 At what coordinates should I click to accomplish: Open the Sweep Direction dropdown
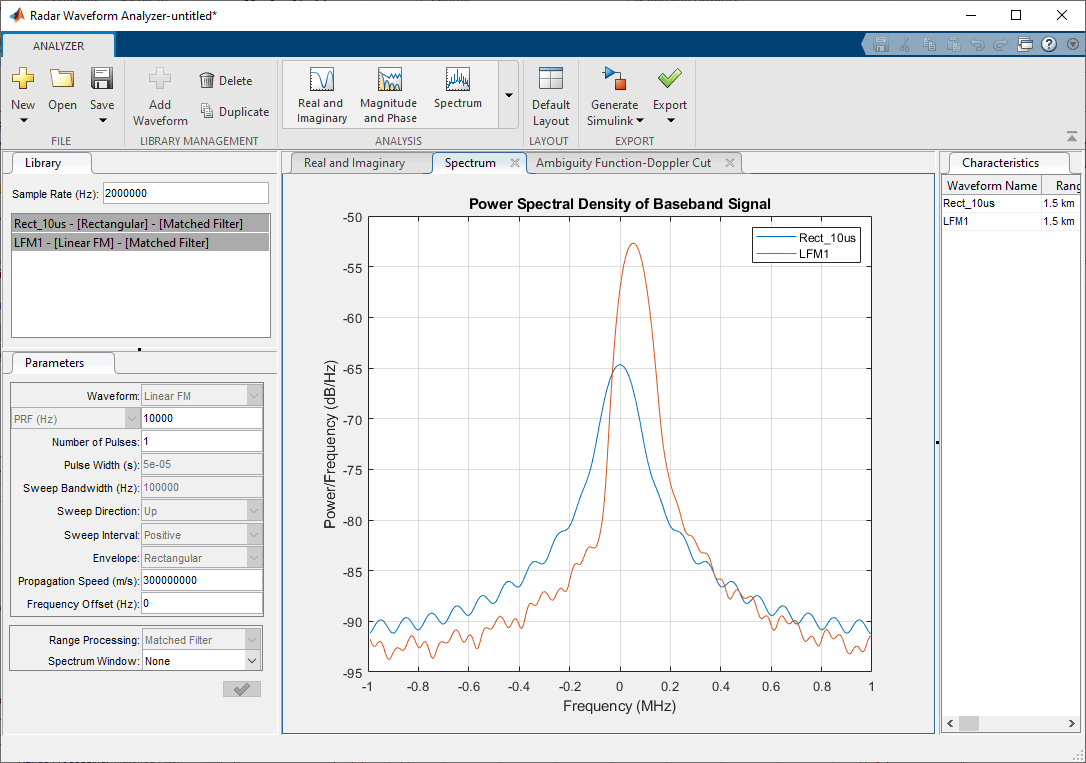[254, 511]
